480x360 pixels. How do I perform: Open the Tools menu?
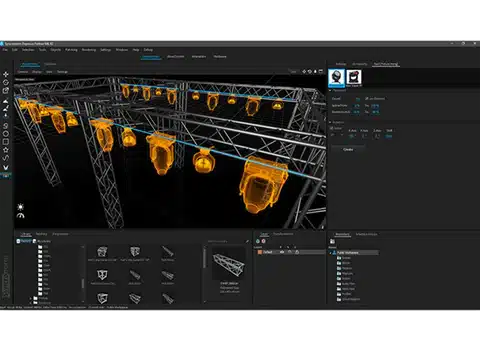tap(42, 50)
